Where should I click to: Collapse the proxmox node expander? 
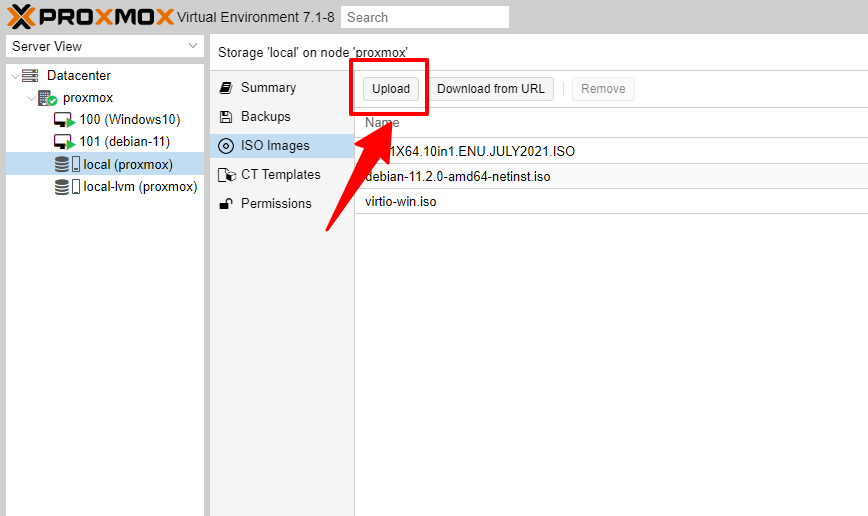tap(31, 98)
